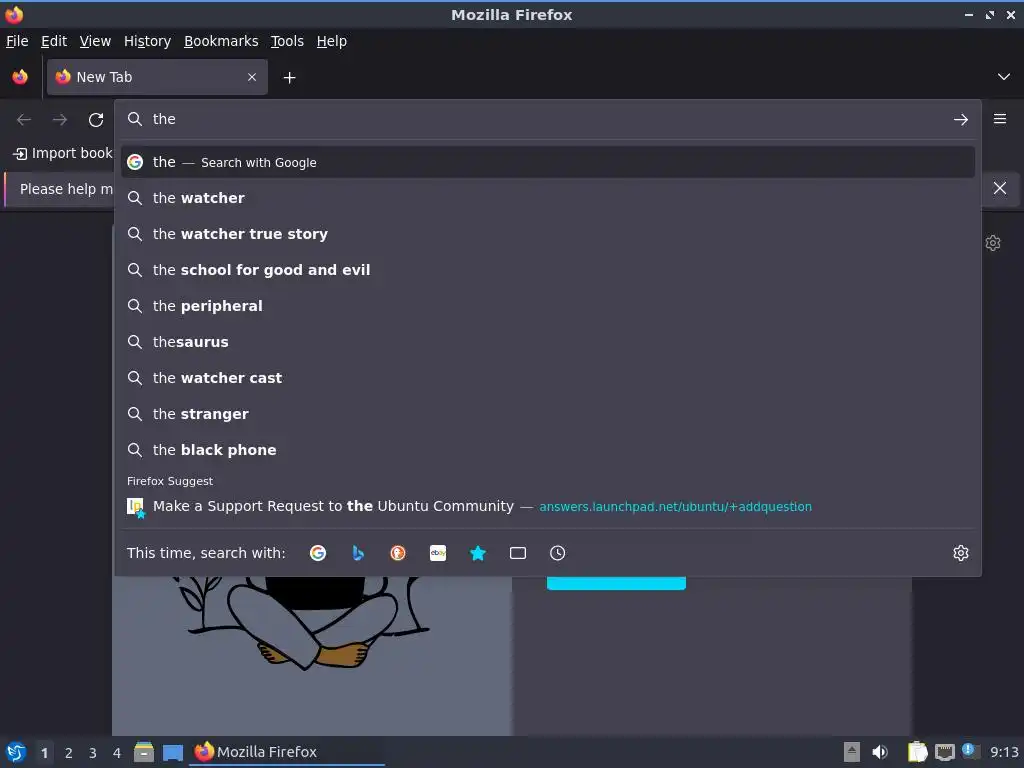Choose suggestion 'the watcher true story'
The image size is (1024, 768).
(548, 234)
